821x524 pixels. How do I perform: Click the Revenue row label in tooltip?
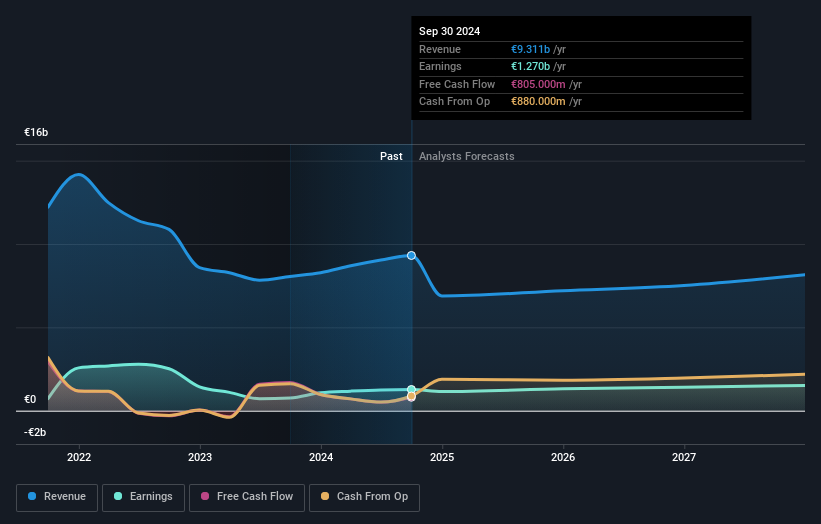point(440,49)
